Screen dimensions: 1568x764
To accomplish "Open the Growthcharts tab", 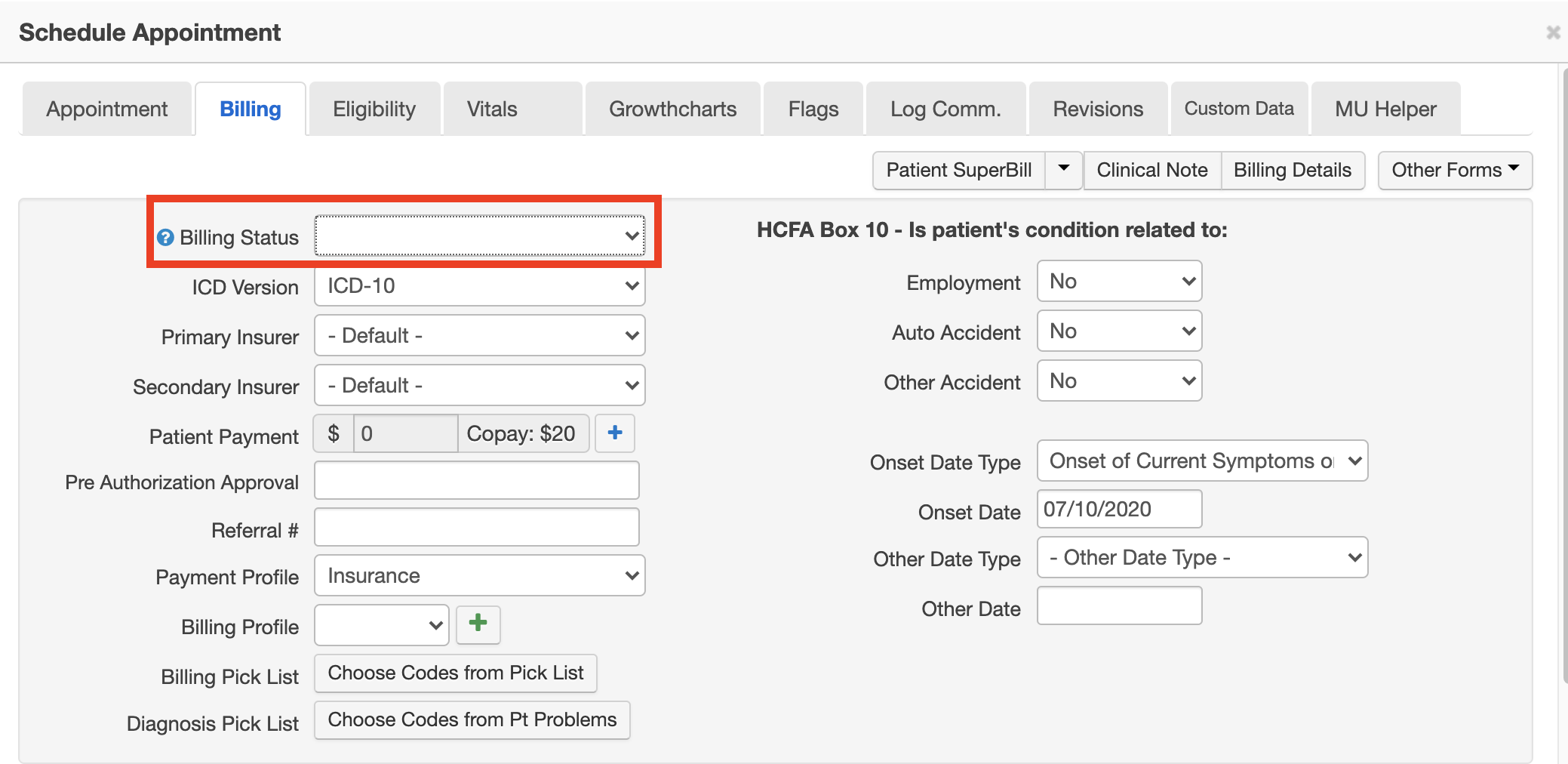I will (x=673, y=109).
